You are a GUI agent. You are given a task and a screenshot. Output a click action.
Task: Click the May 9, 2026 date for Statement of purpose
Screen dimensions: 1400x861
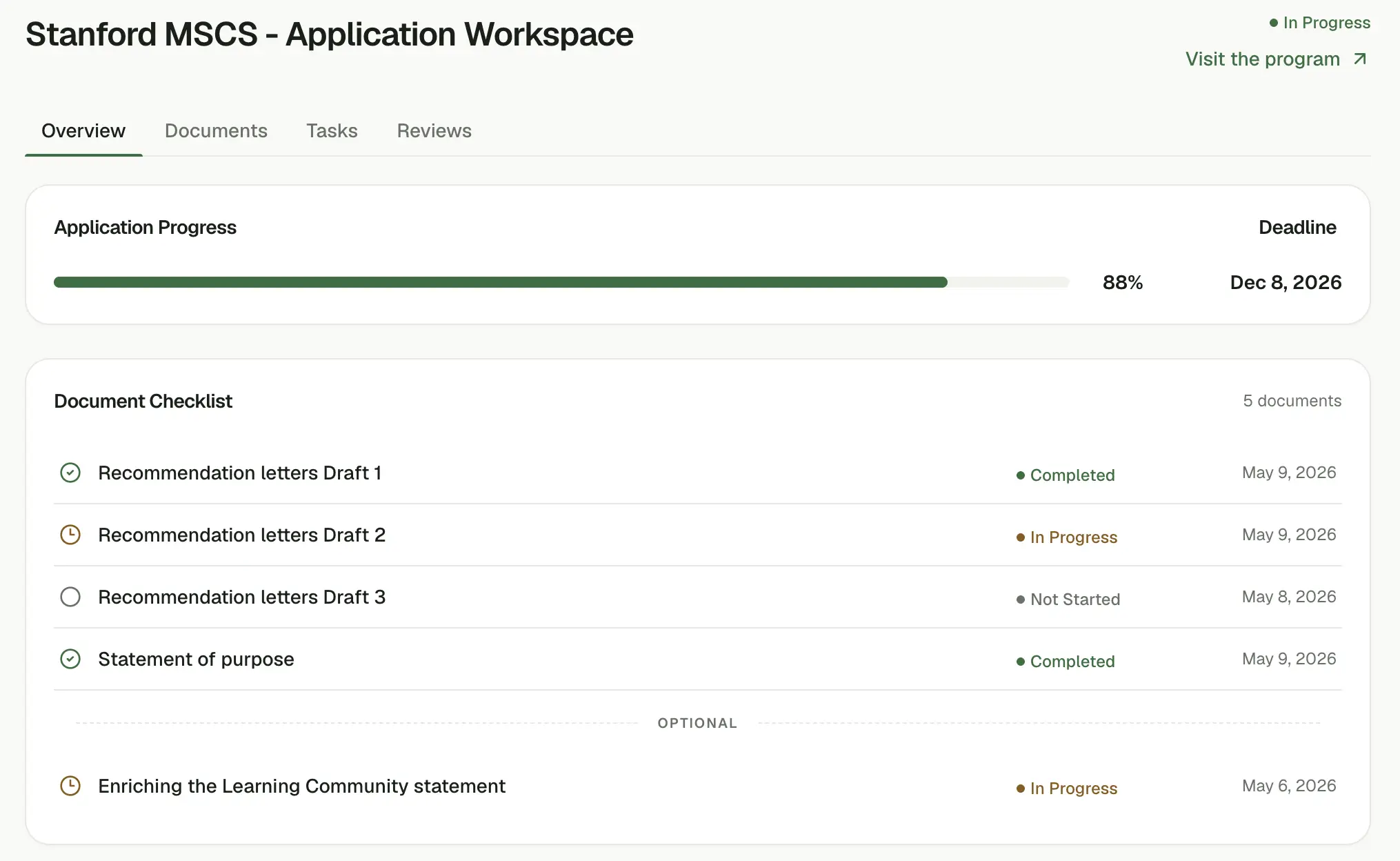[x=1289, y=659]
